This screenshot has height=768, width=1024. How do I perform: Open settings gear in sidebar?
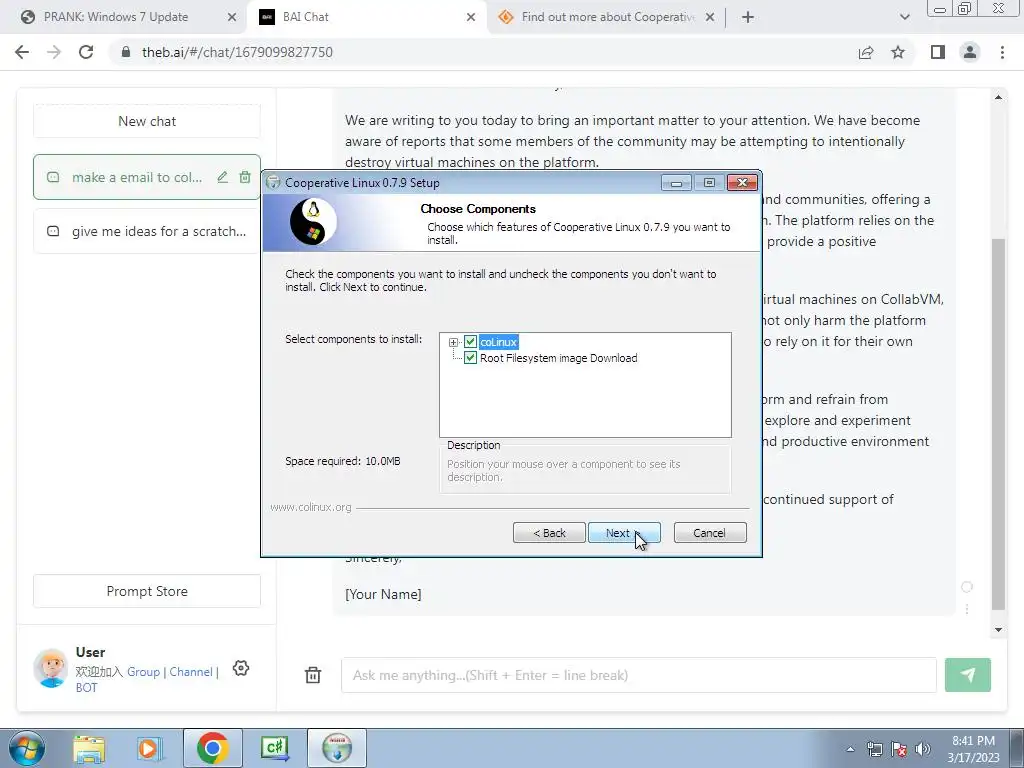tap(241, 668)
